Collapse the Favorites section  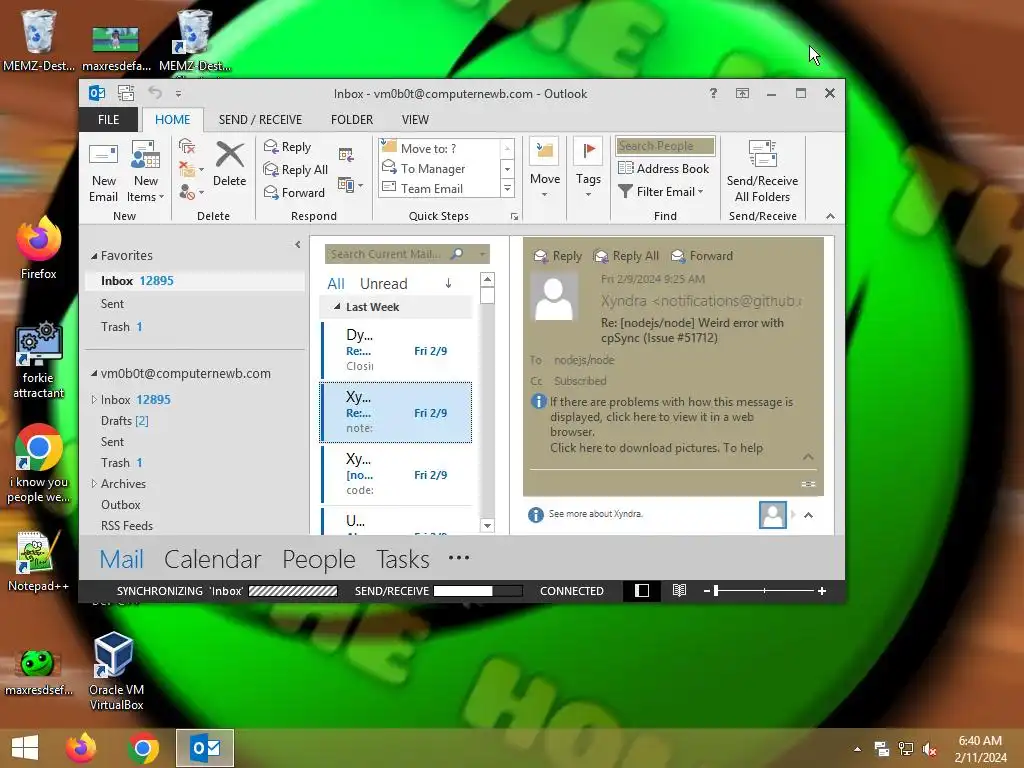tap(93, 256)
